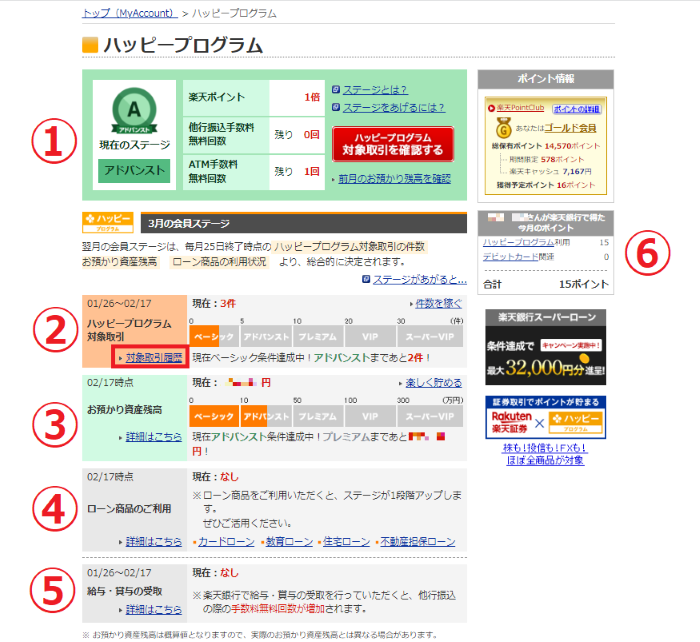
Task: Open the カードローン link
Action: click(226, 542)
